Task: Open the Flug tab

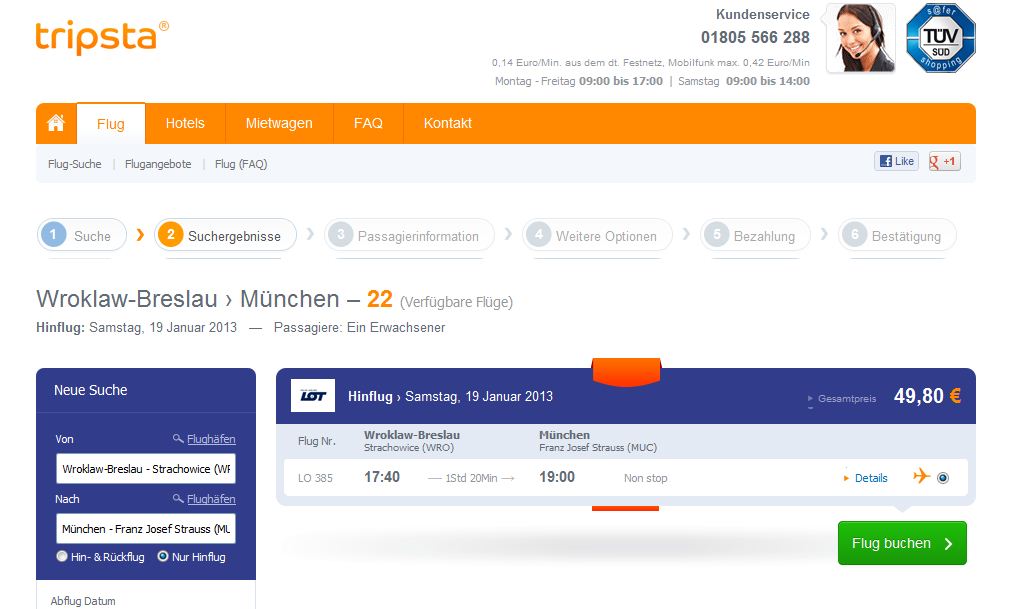Action: point(111,124)
